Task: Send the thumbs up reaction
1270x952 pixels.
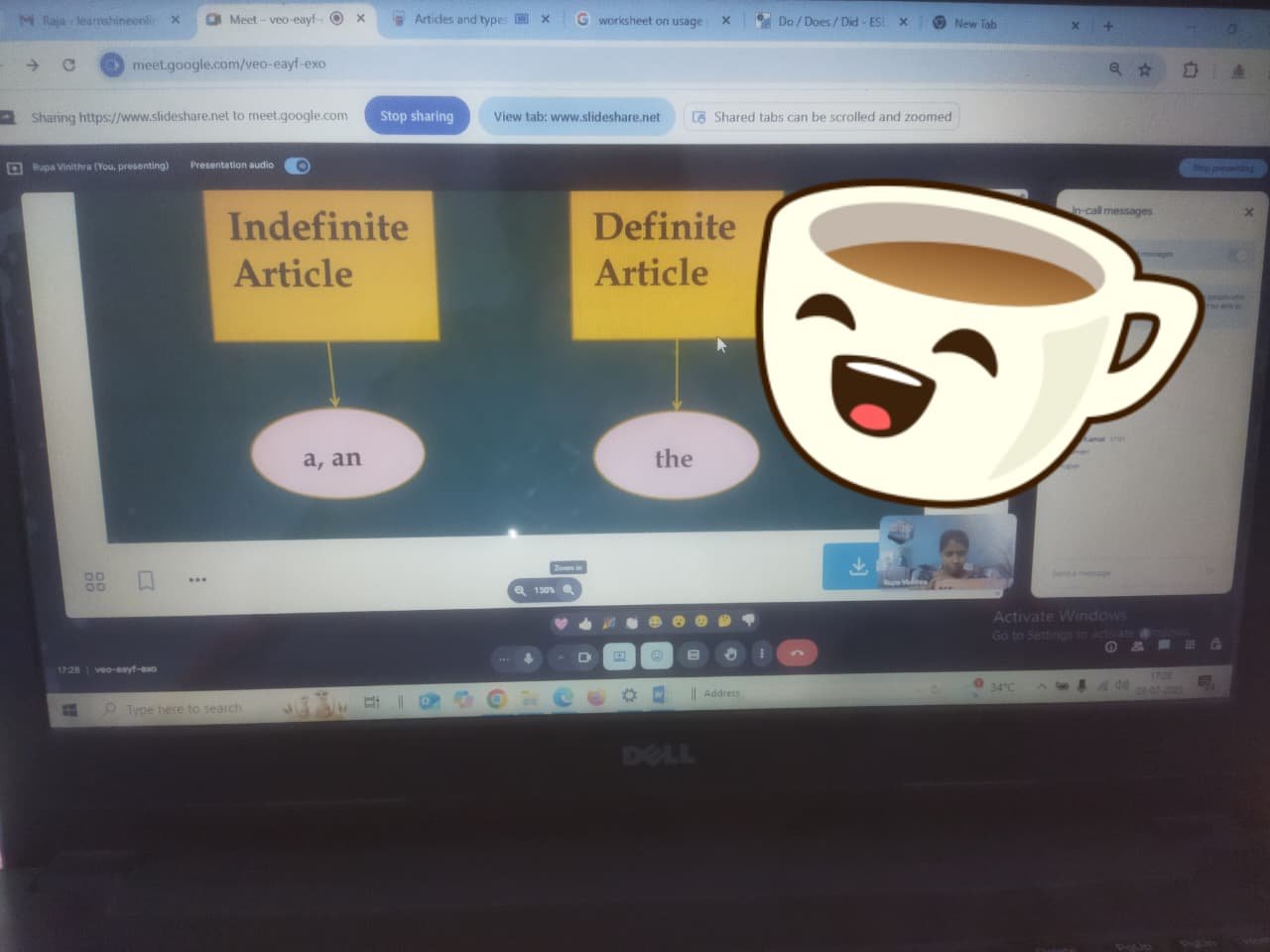Action: coord(584,624)
